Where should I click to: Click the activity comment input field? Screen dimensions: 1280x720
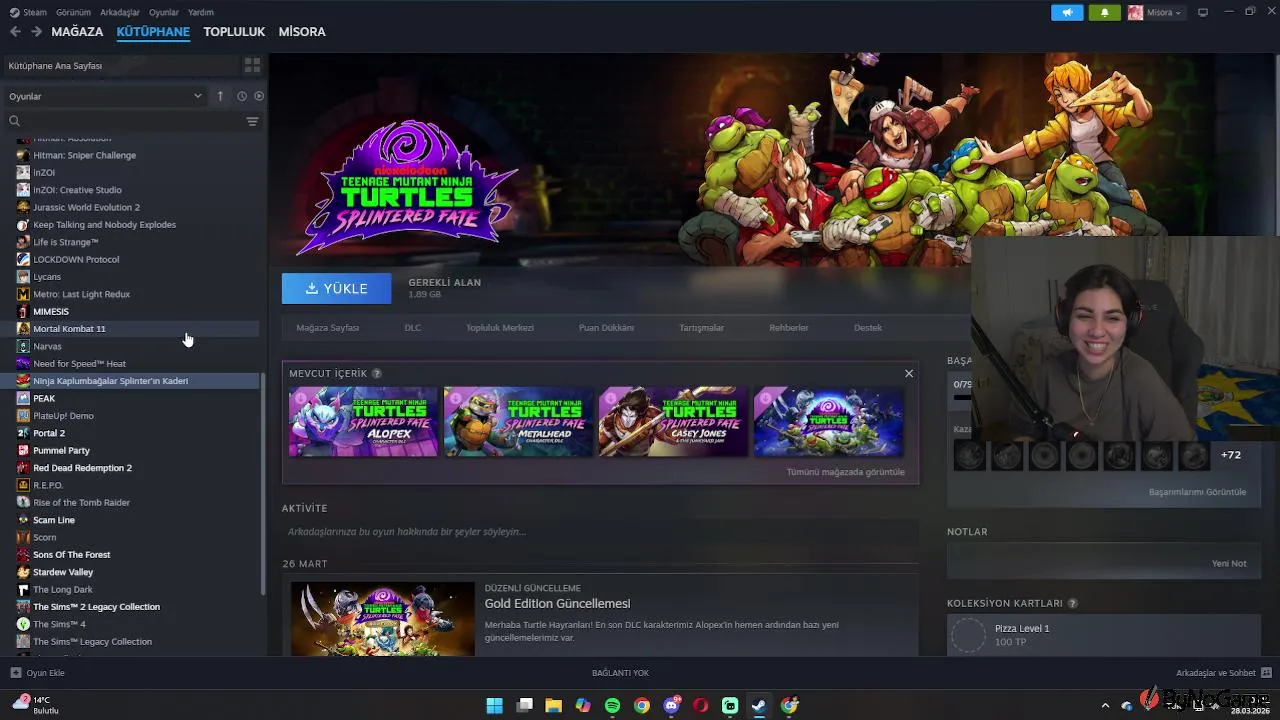600,532
